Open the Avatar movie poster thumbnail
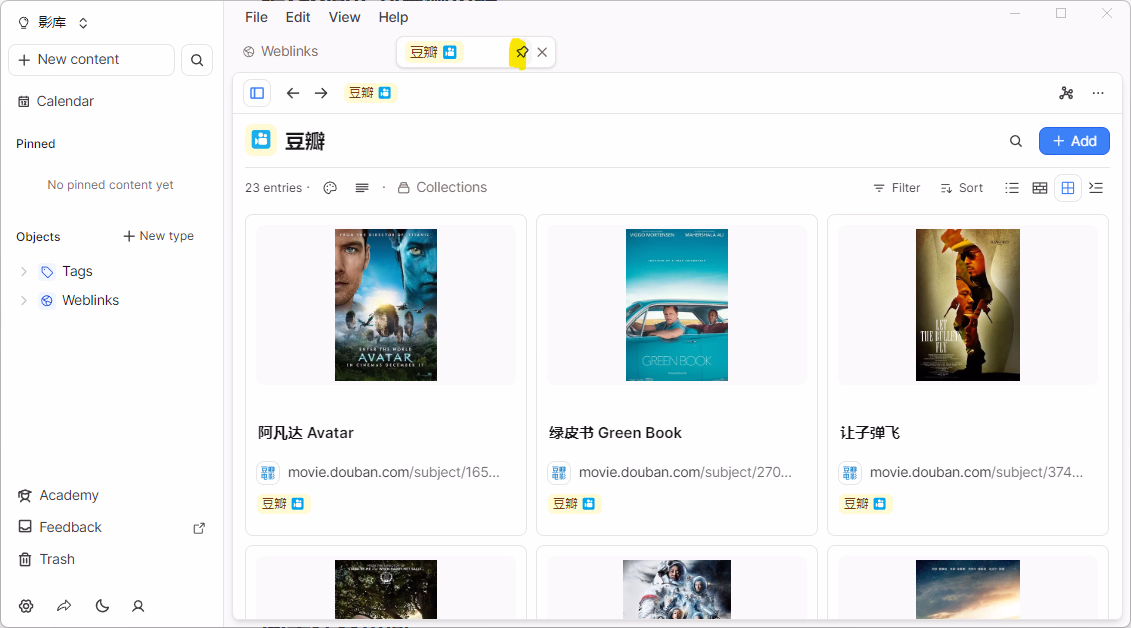1131x628 pixels. [386, 305]
